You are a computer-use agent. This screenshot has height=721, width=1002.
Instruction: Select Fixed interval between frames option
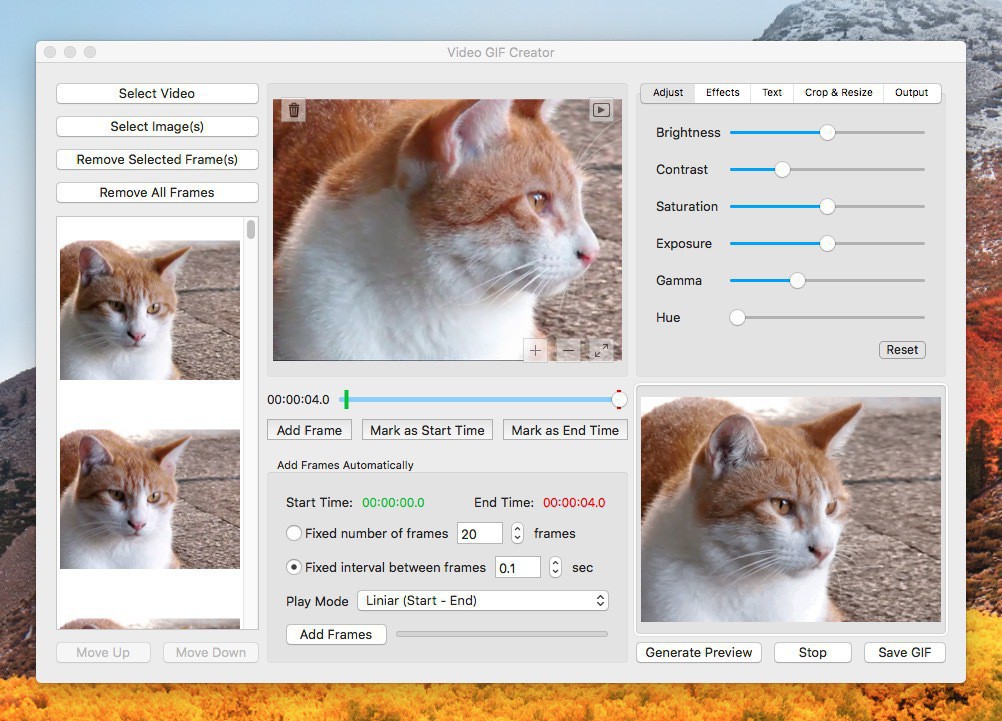(x=294, y=567)
